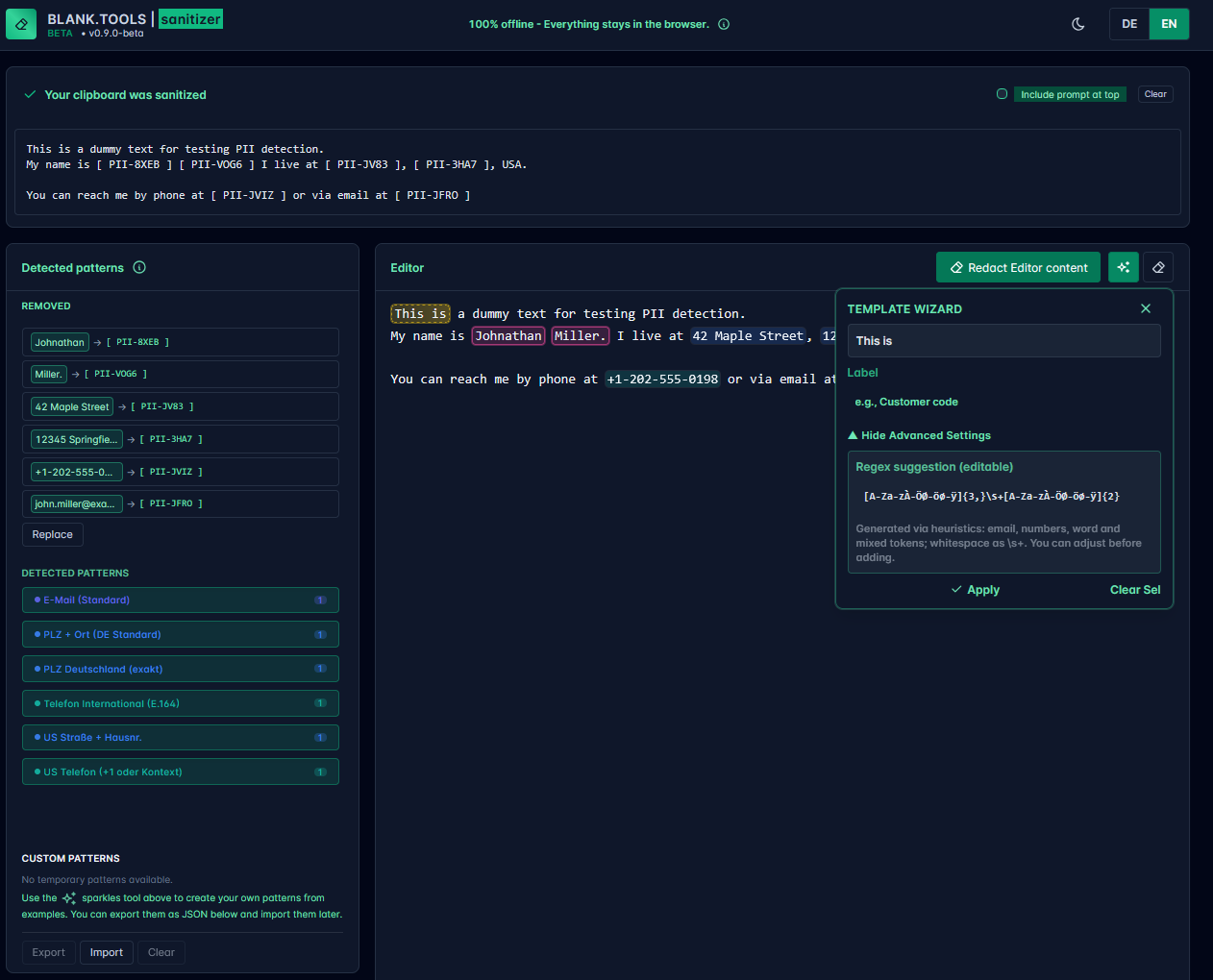The image size is (1213, 980).
Task: Toggle Include prompt at top checkbox
Action: click(1003, 94)
